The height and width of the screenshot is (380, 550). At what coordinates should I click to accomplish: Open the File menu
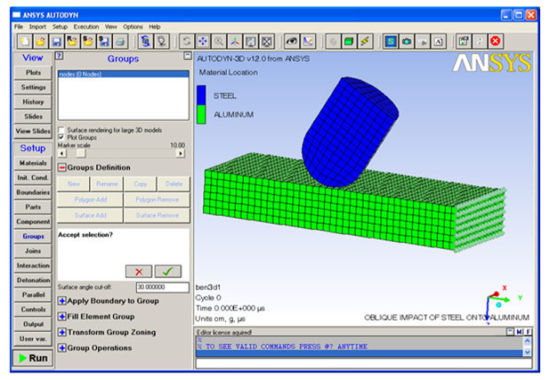point(19,27)
